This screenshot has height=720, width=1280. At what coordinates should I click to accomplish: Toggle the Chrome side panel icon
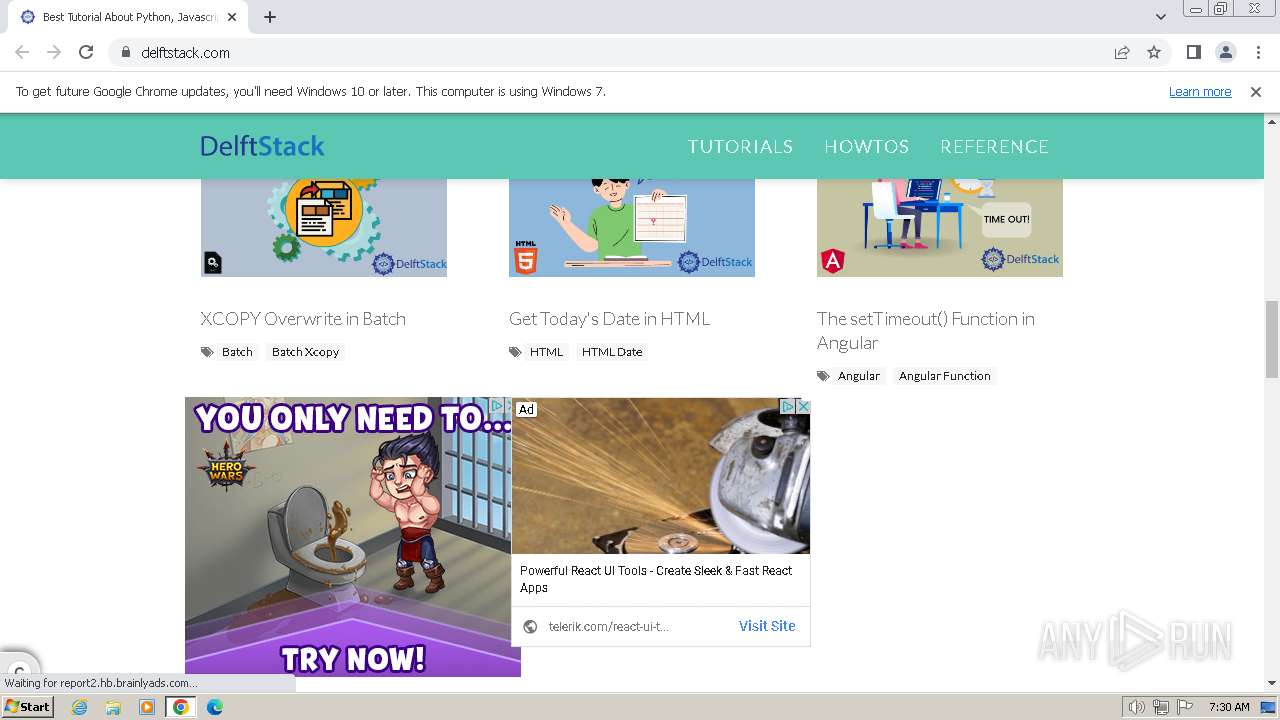click(x=1193, y=52)
